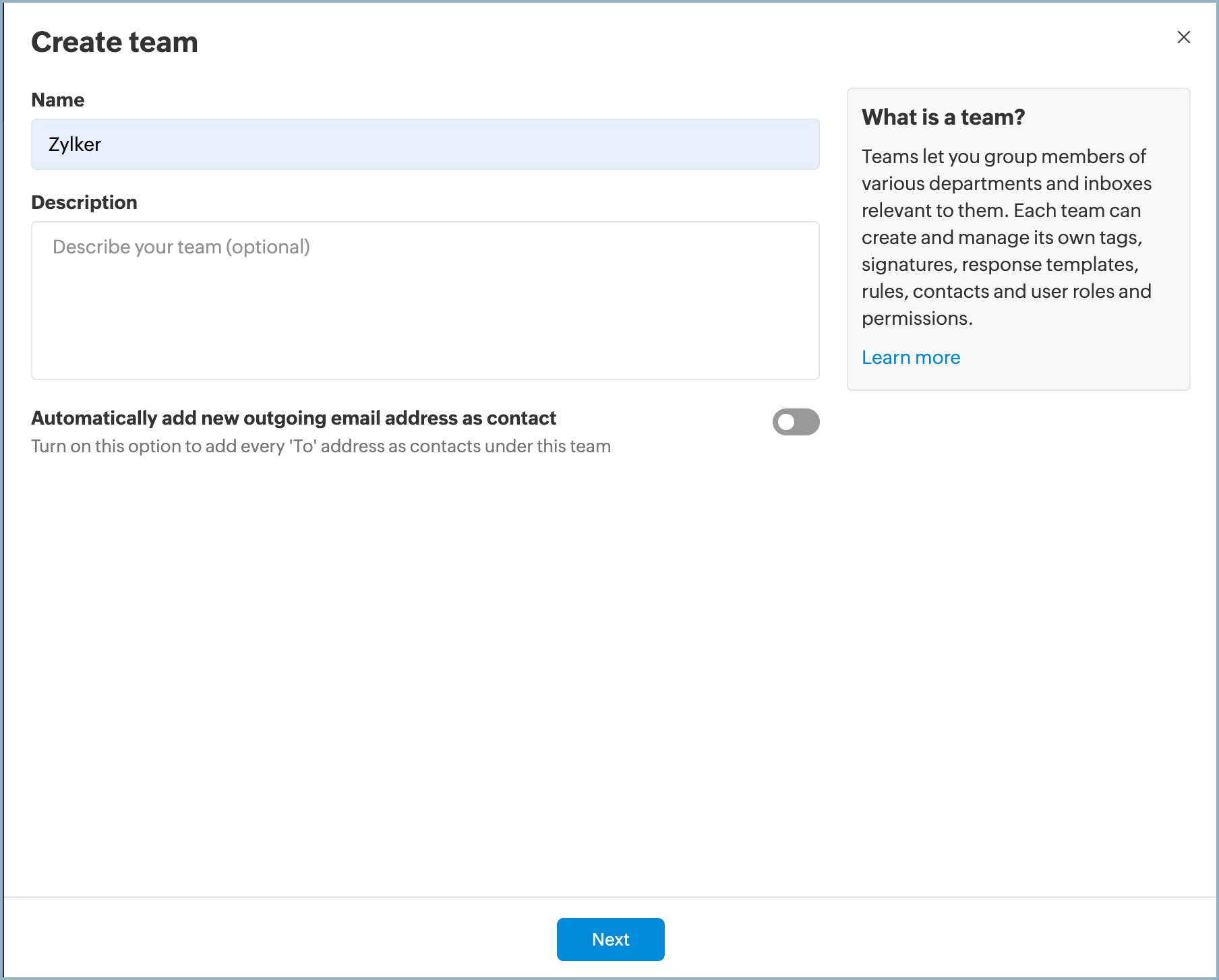Enable automatically adding outgoing addresses as contacts
This screenshot has height=980, width=1219.
pyautogui.click(x=796, y=422)
